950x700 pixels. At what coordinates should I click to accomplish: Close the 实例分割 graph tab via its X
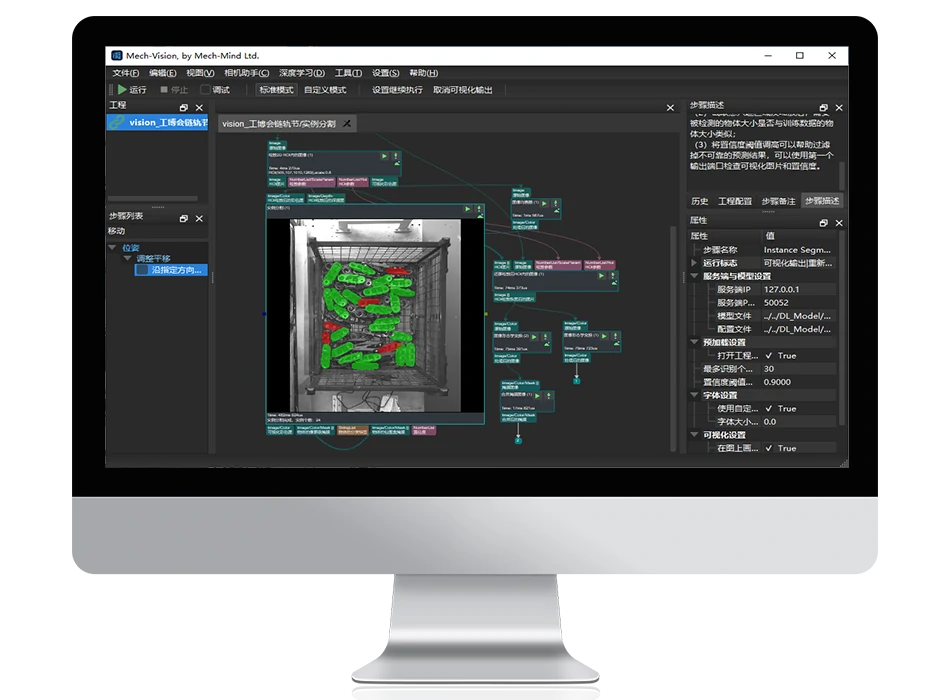347,124
